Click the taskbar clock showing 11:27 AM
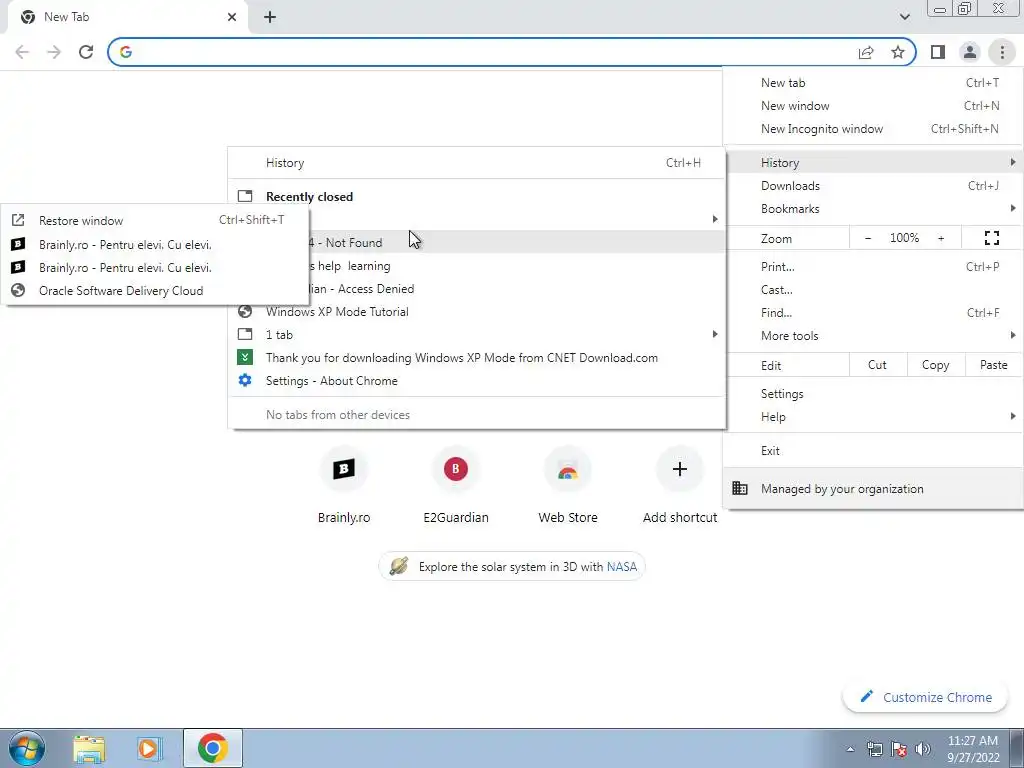1024x768 pixels. click(972, 748)
